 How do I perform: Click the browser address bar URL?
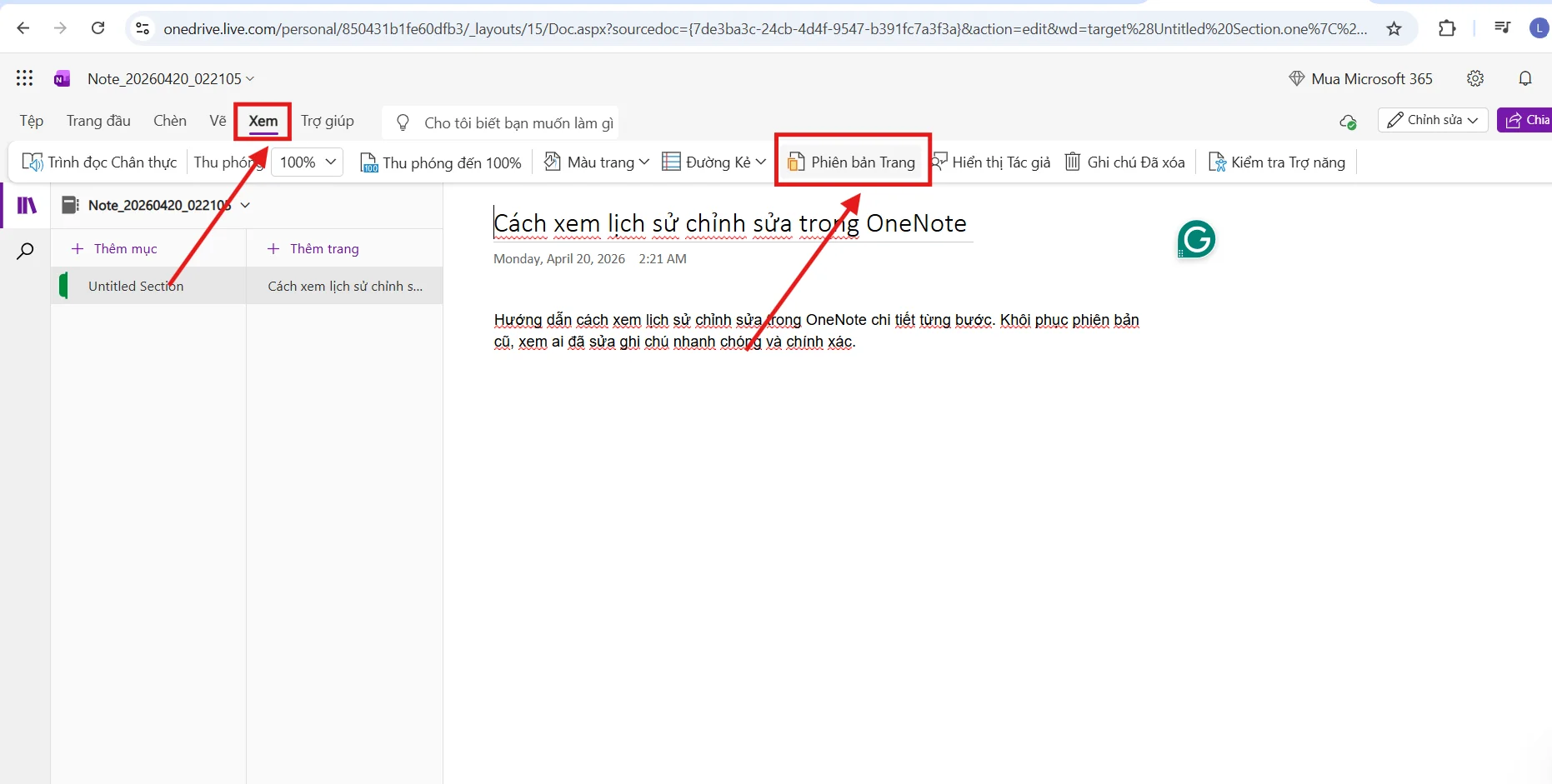765,29
